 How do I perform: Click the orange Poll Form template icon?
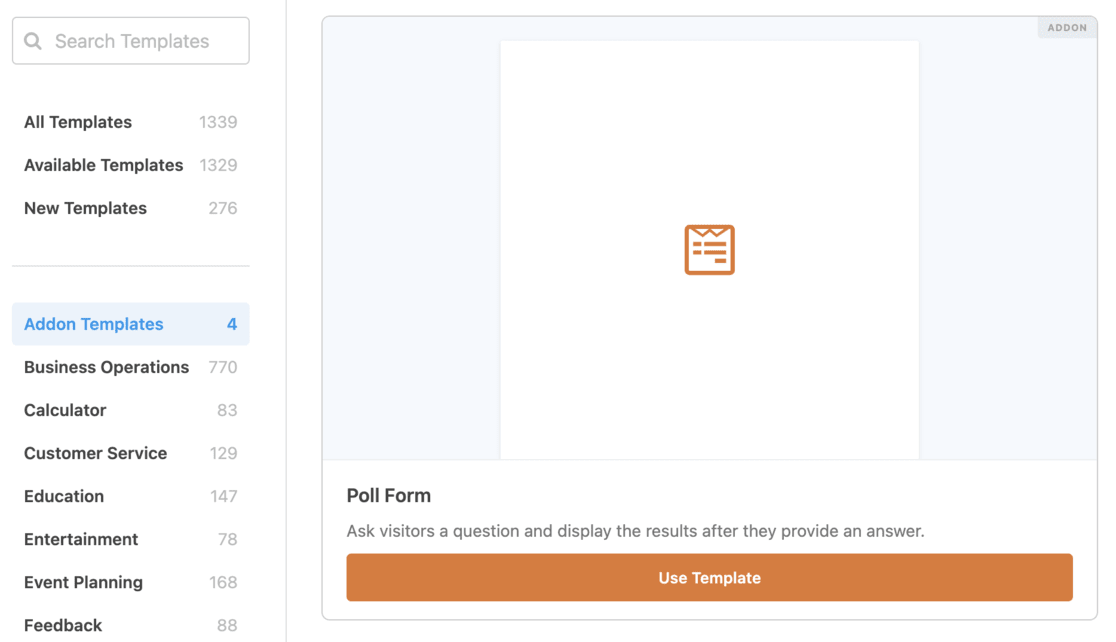709,249
